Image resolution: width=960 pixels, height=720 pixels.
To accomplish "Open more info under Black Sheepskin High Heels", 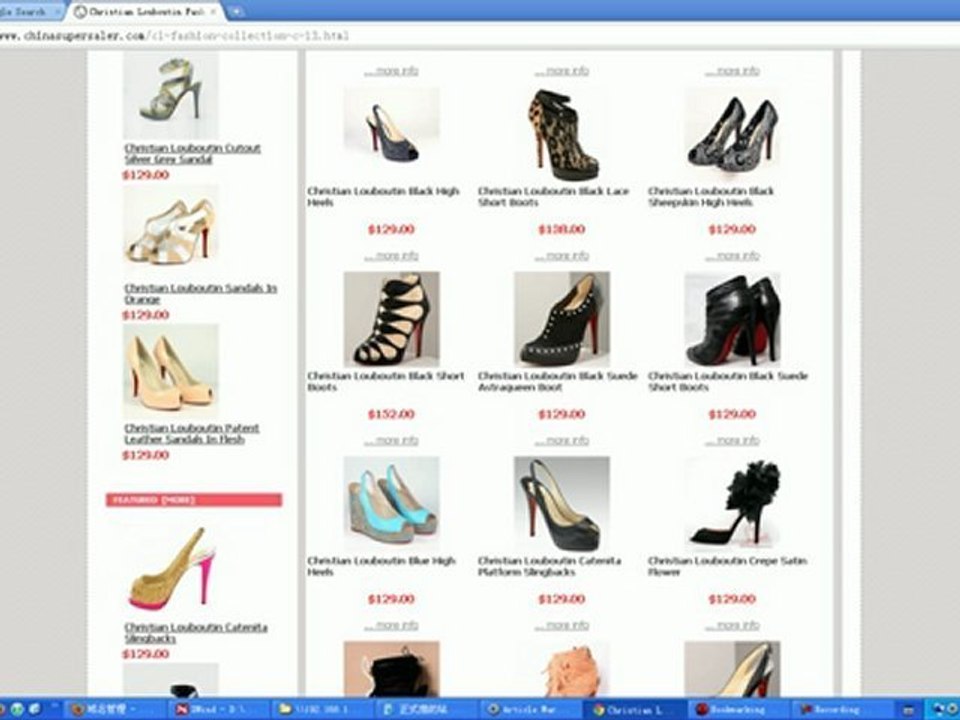I will tap(732, 255).
